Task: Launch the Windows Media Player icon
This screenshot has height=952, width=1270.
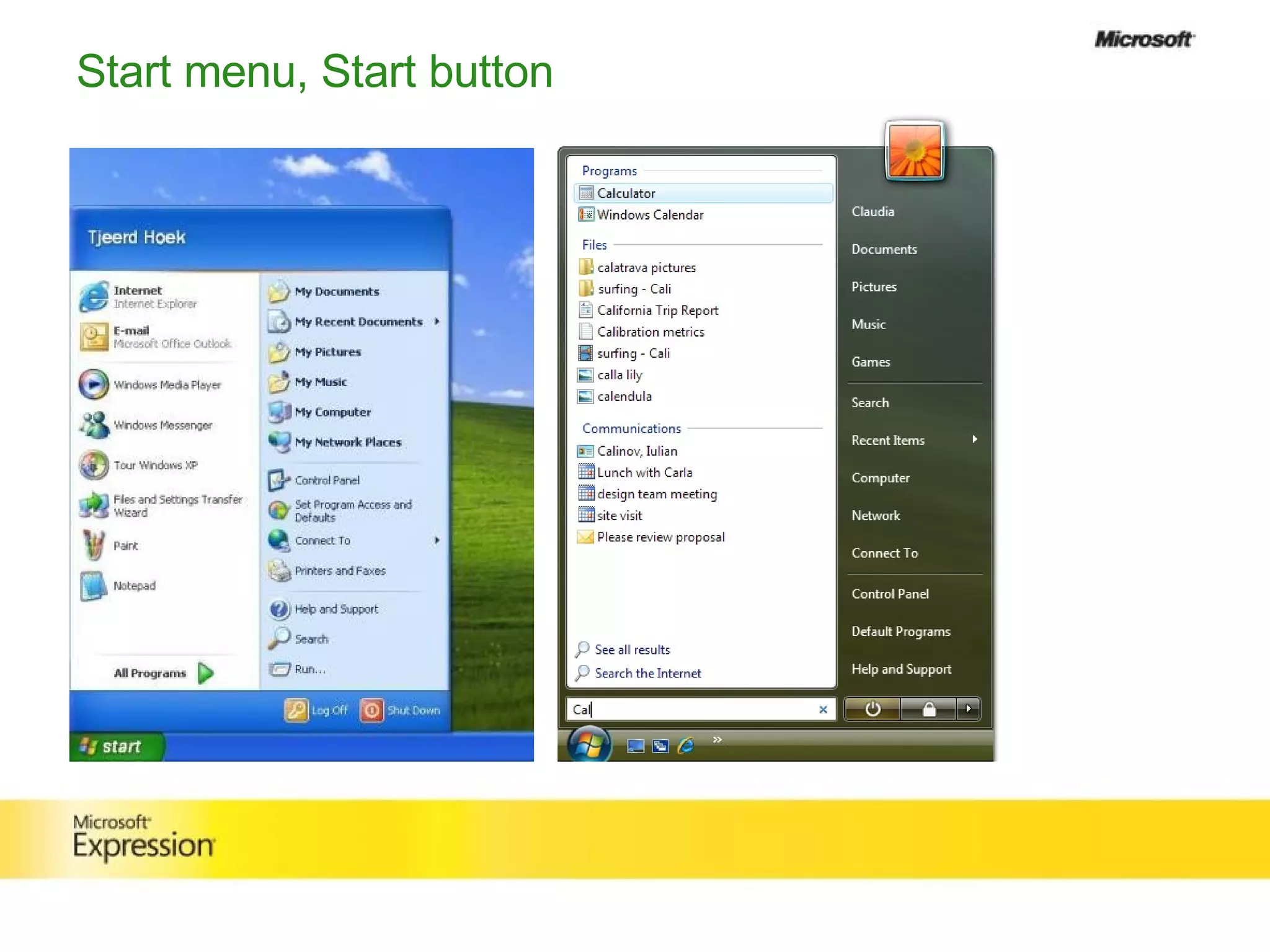Action: point(94,384)
